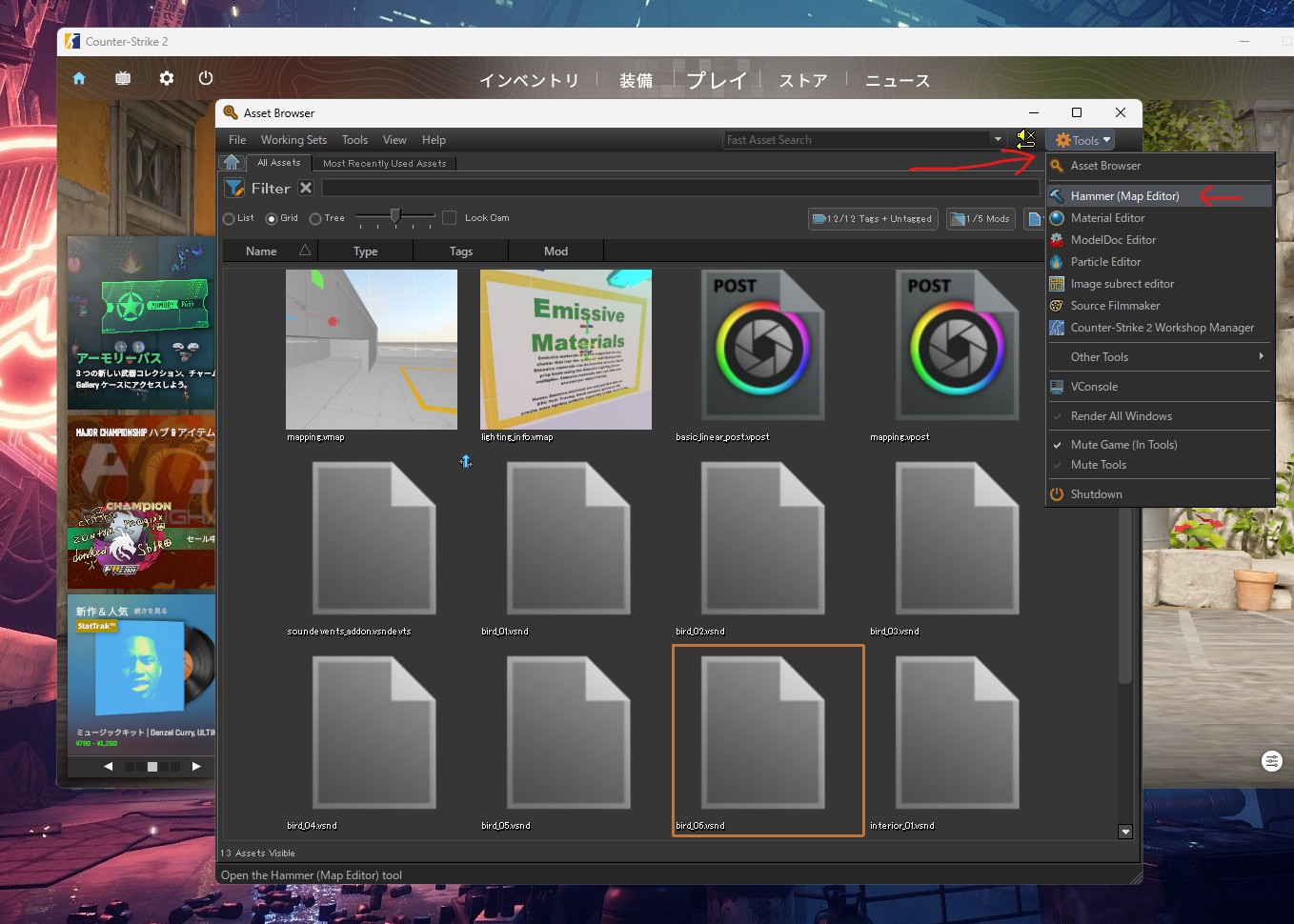Click the 1/5 Mods button

tap(981, 219)
